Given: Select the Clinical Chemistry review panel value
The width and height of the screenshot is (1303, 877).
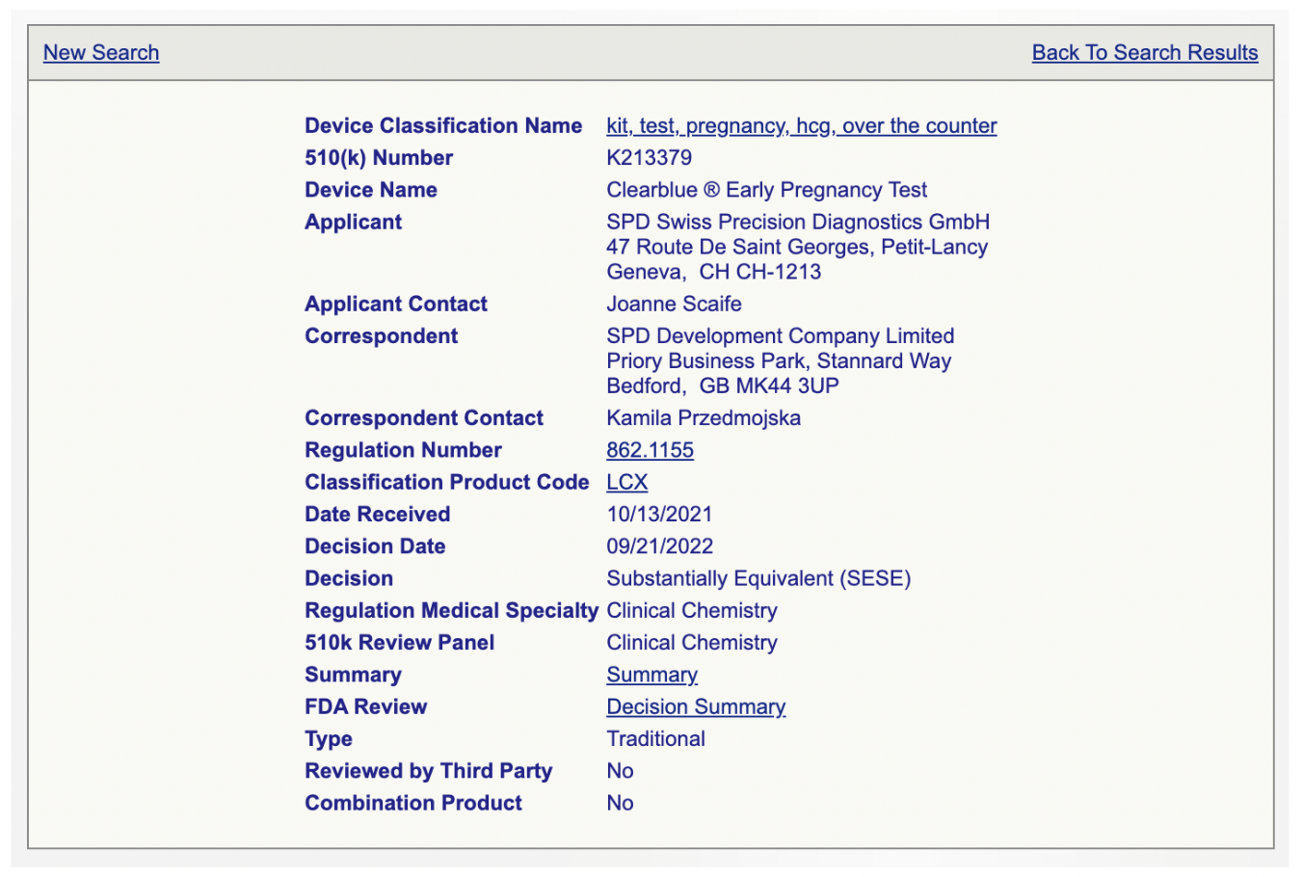Looking at the screenshot, I should pyautogui.click(x=691, y=642).
